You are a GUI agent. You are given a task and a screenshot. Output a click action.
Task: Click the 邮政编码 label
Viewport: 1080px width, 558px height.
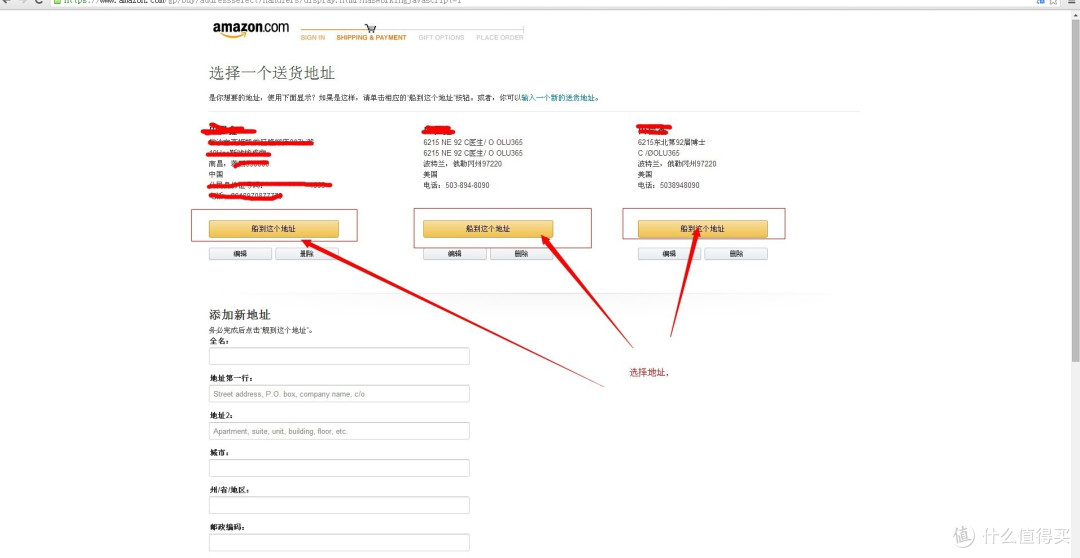227,527
